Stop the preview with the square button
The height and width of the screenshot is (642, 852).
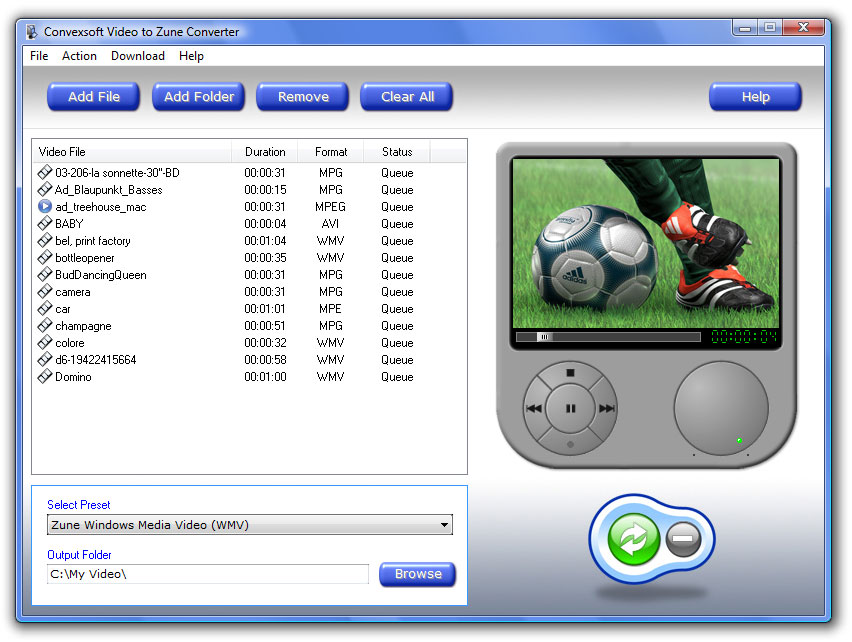point(571,374)
